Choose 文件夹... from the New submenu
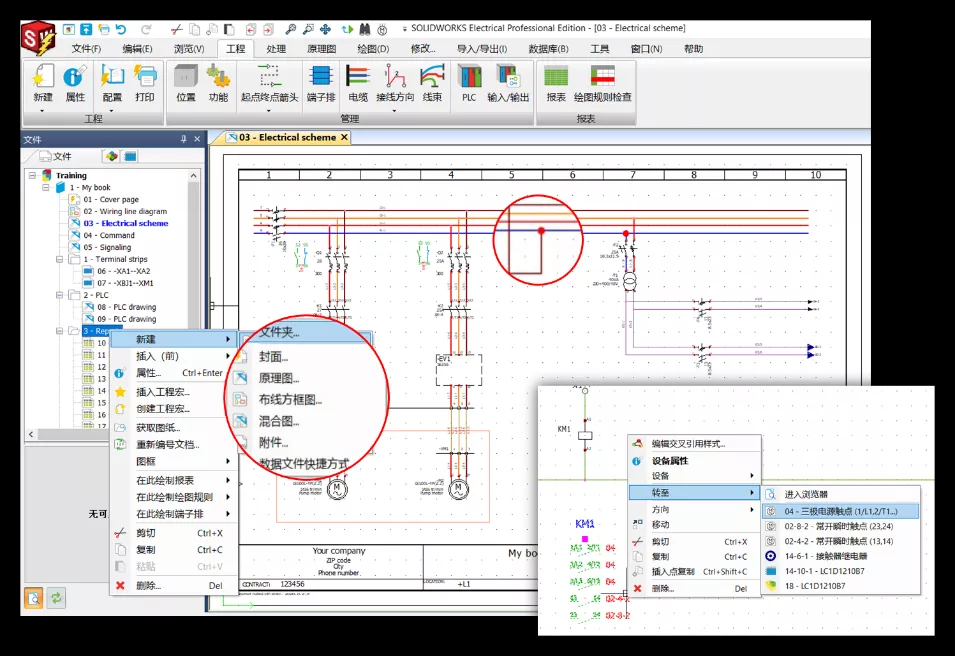955x656 pixels. (x=279, y=332)
